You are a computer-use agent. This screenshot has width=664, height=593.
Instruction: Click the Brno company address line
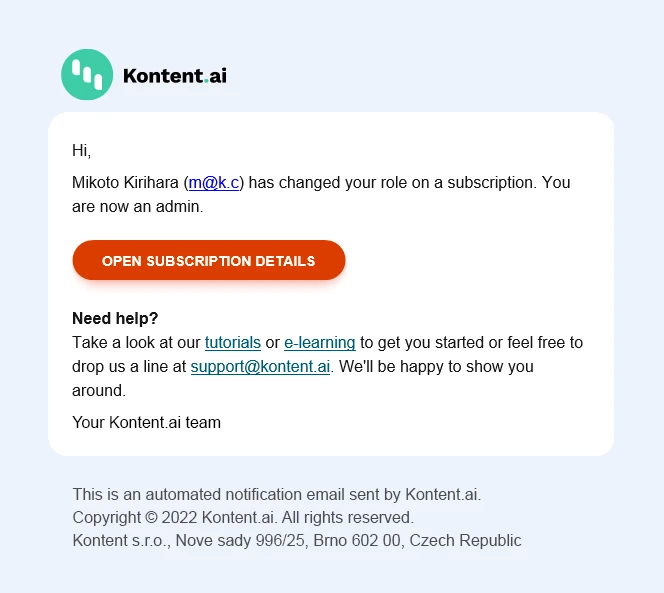coord(297,540)
